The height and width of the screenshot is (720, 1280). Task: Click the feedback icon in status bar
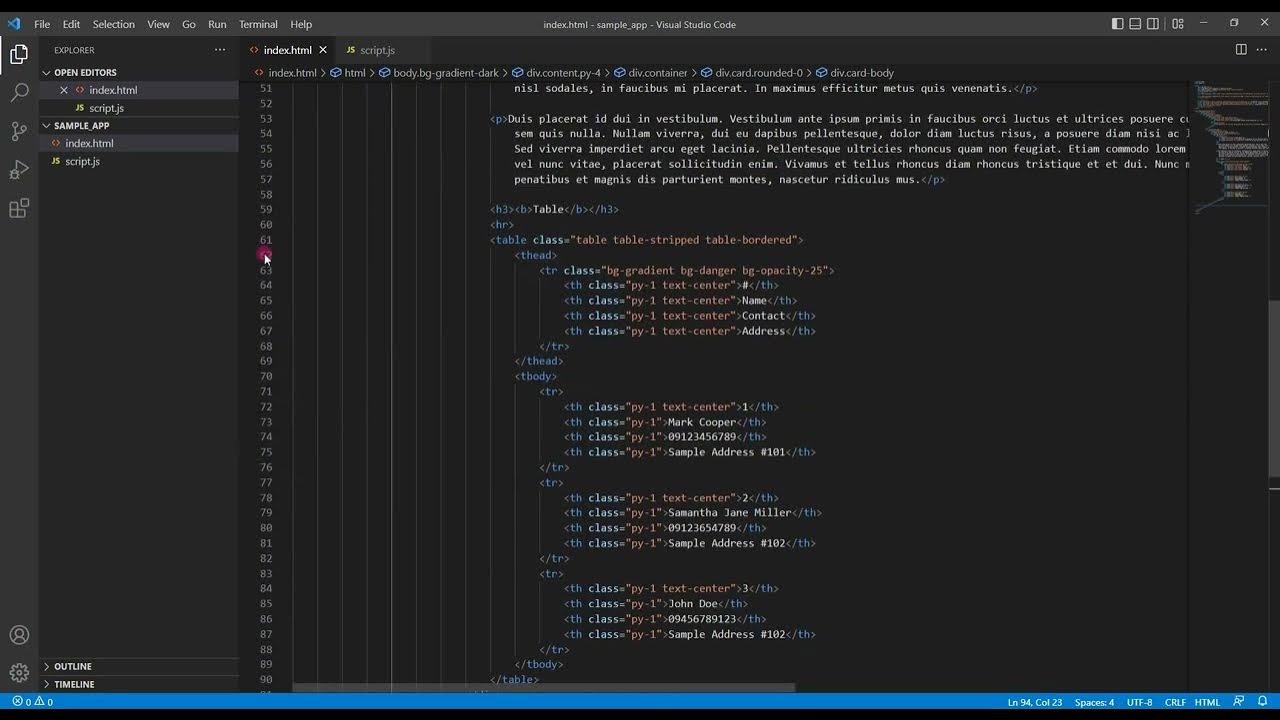[1239, 702]
